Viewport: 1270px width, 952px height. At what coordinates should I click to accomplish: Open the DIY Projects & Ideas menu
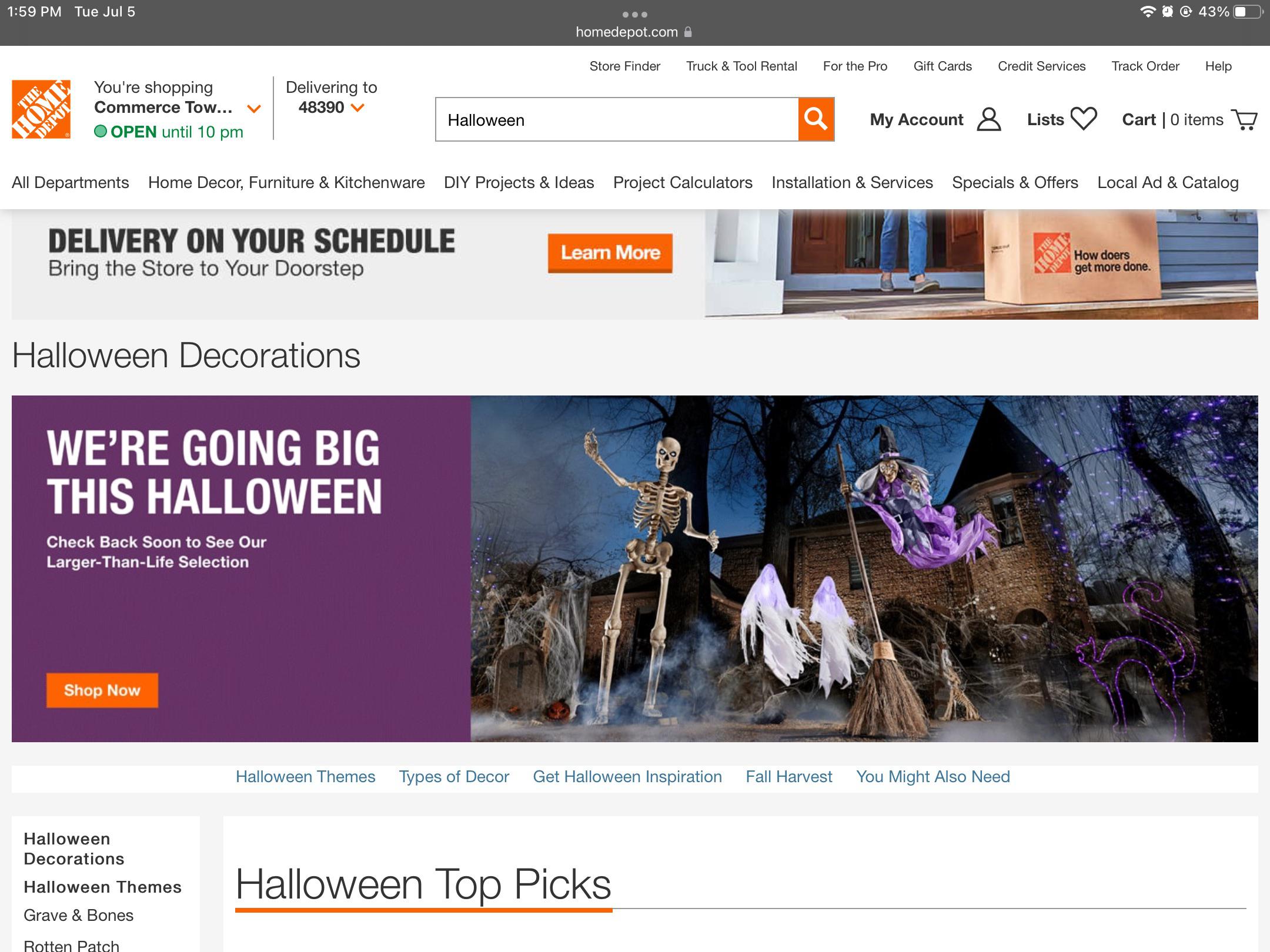[519, 182]
